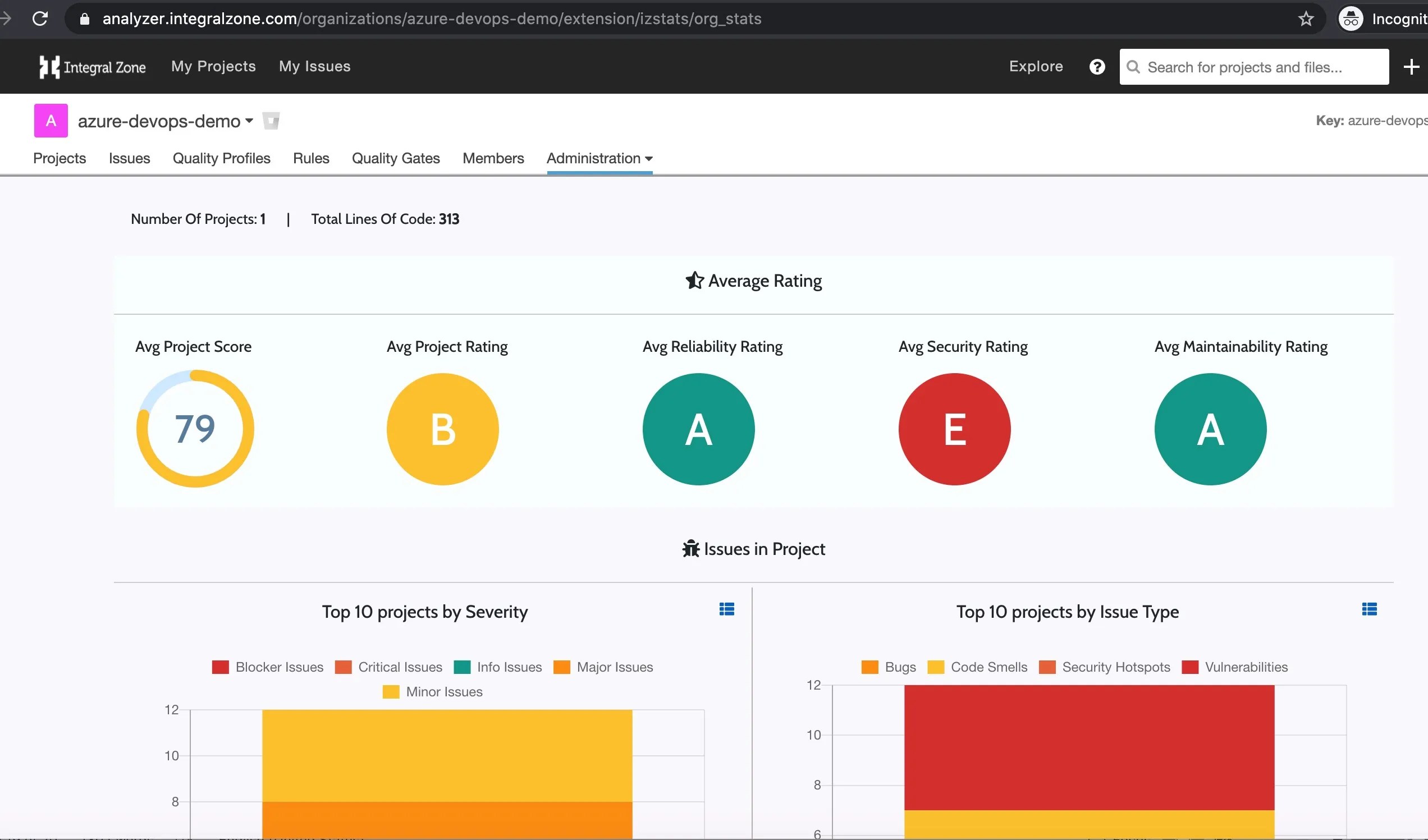
Task: Reload the page with refresh icon
Action: coord(40,19)
